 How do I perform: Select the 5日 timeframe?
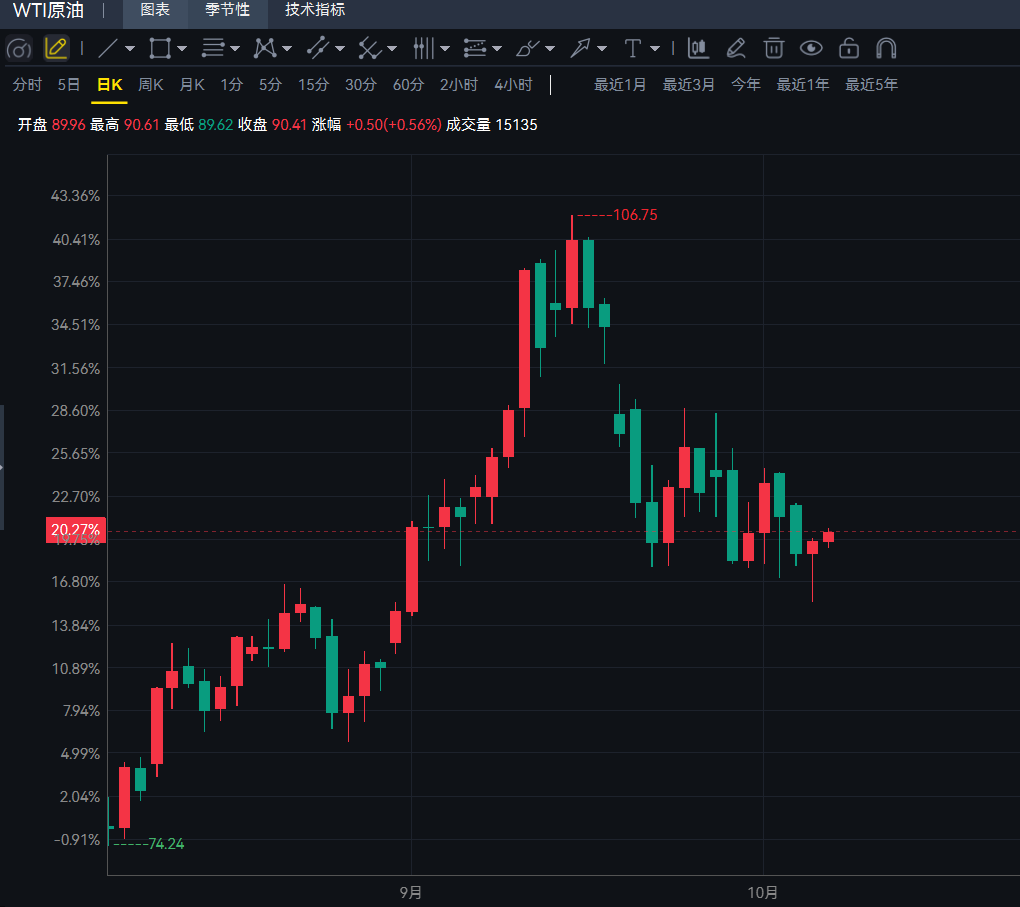coord(69,85)
